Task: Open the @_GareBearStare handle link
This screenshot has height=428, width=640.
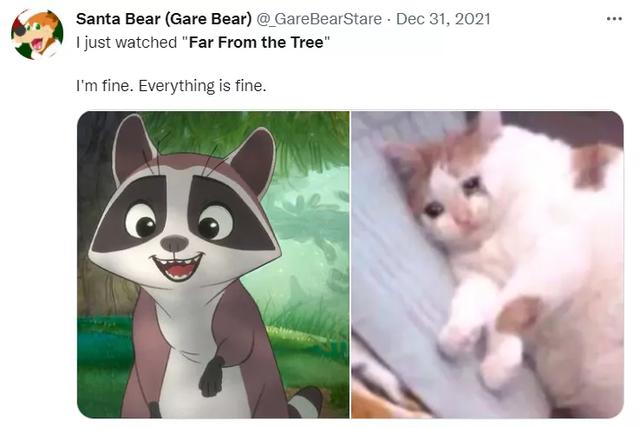Action: (319, 19)
